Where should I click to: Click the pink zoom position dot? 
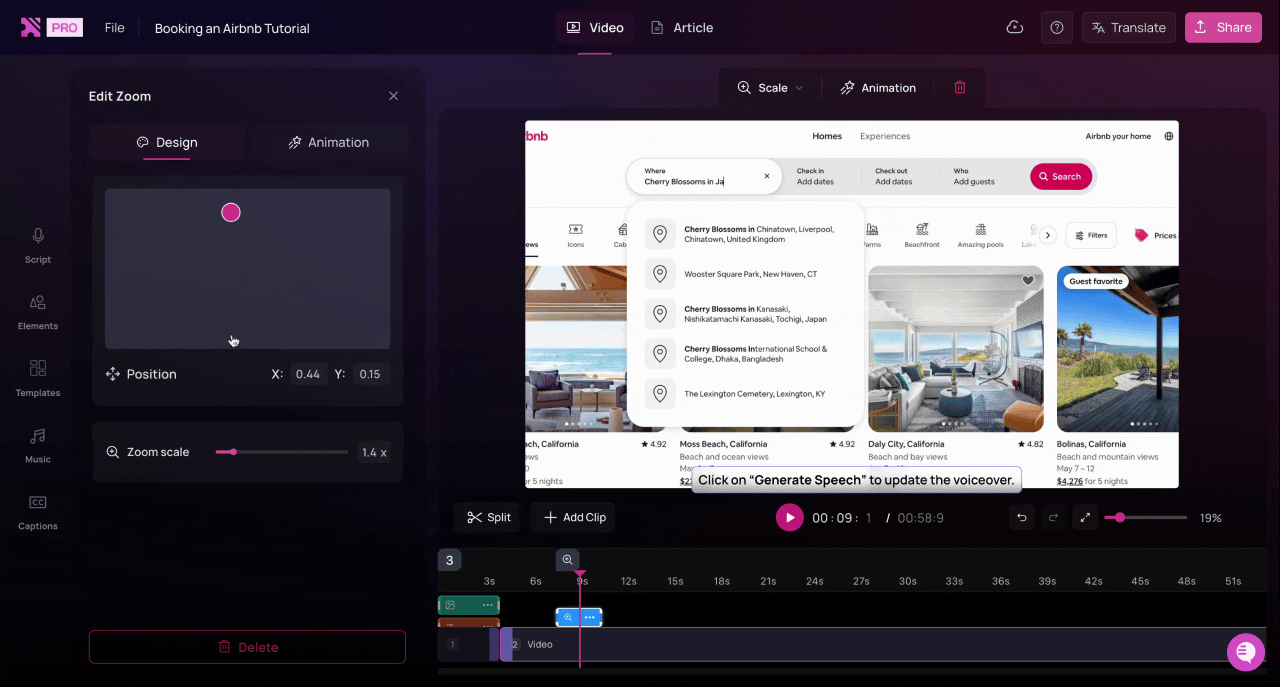point(231,212)
